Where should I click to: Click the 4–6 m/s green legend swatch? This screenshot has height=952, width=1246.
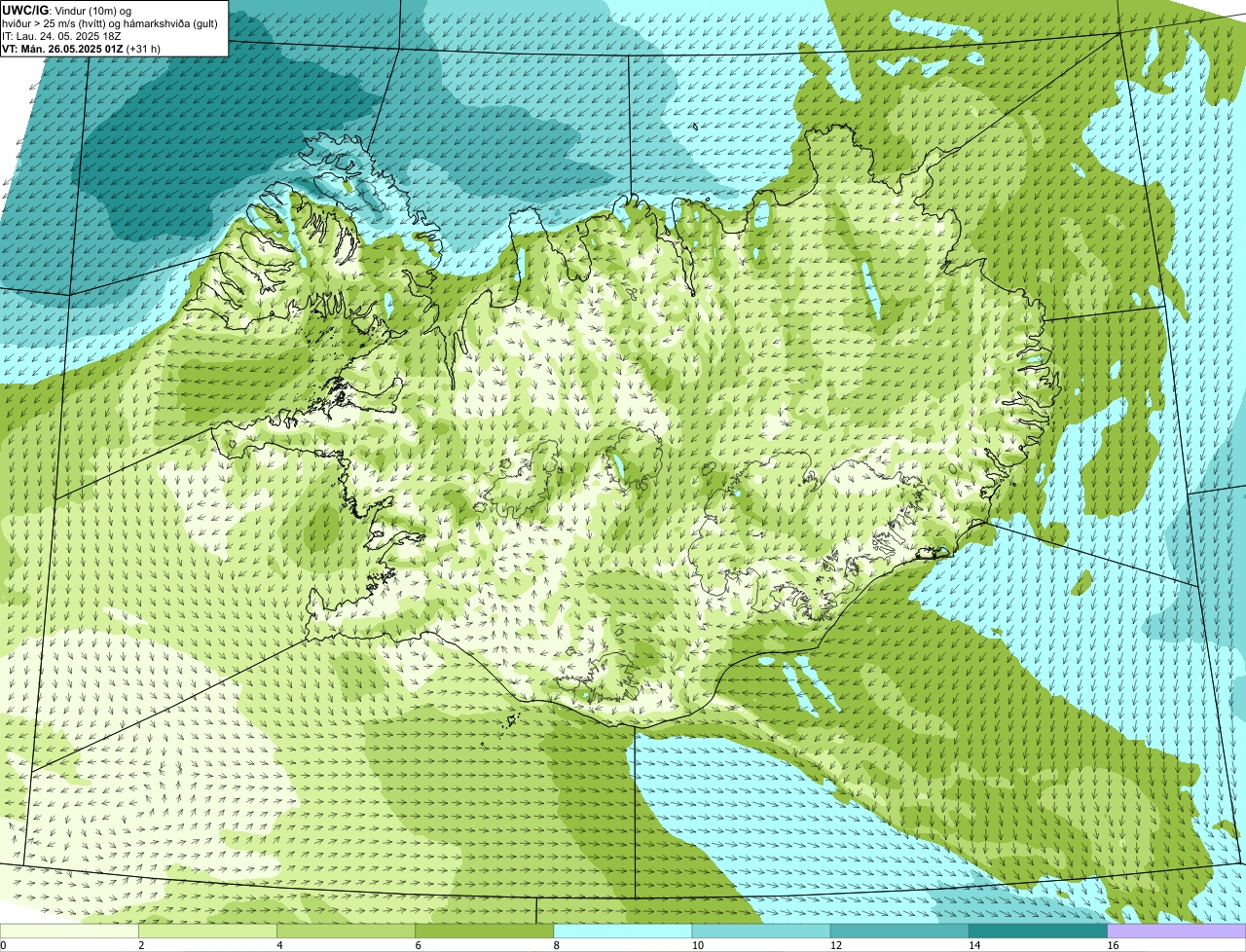346,931
